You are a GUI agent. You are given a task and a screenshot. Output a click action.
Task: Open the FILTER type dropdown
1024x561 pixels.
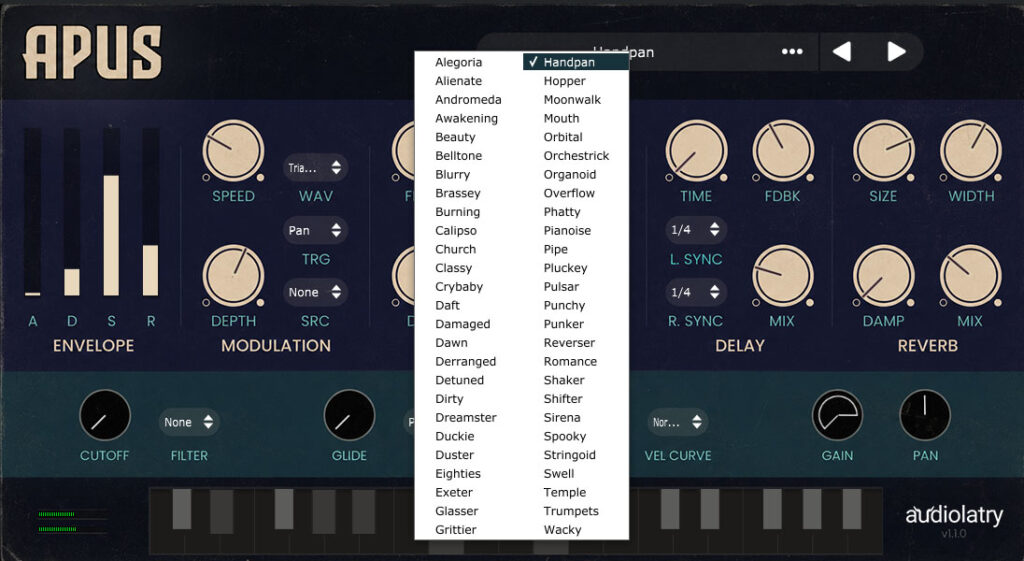point(189,422)
